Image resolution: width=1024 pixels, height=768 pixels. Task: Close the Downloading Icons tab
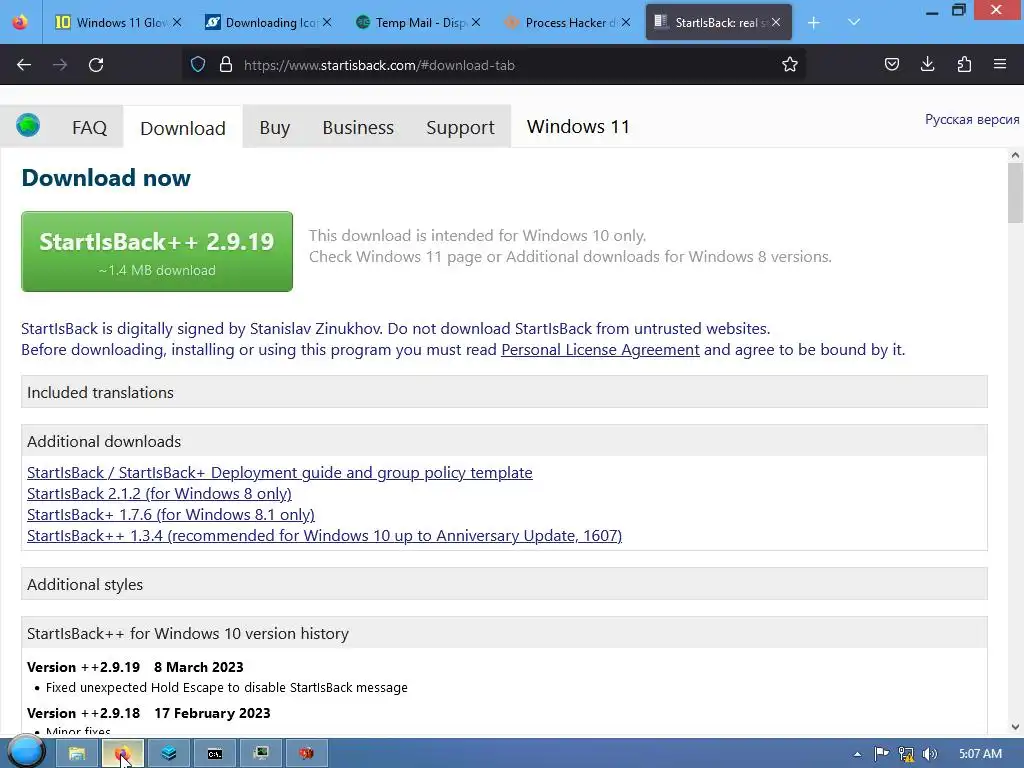coord(327,22)
